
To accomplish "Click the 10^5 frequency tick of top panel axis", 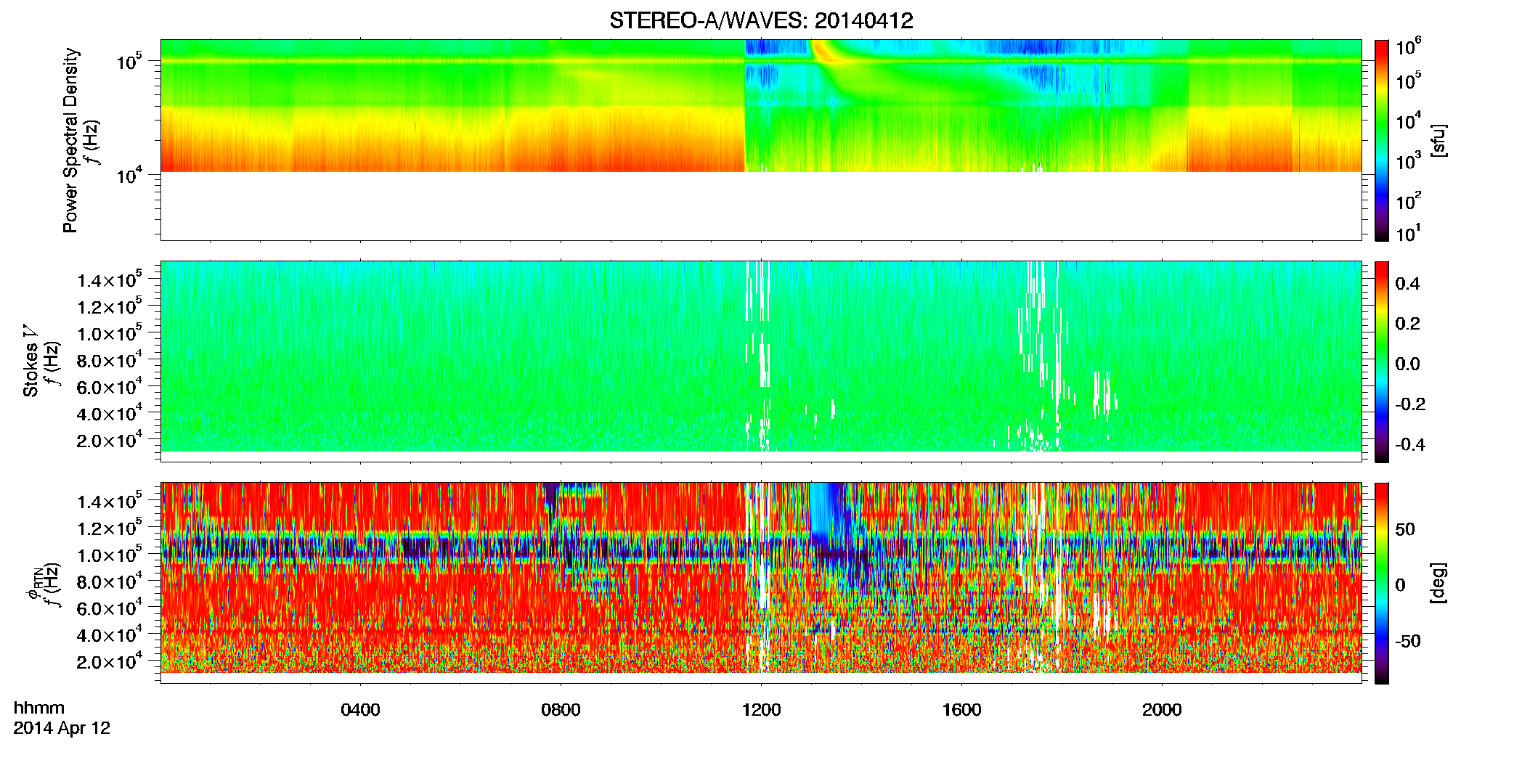I will click(130, 62).
